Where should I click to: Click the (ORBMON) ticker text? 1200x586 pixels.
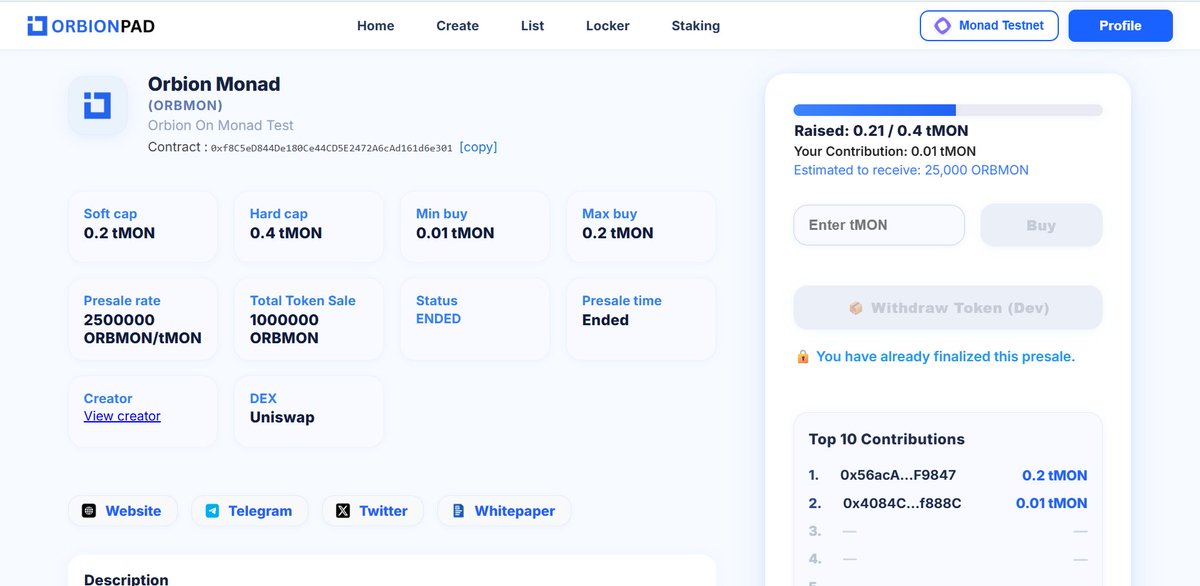point(185,105)
